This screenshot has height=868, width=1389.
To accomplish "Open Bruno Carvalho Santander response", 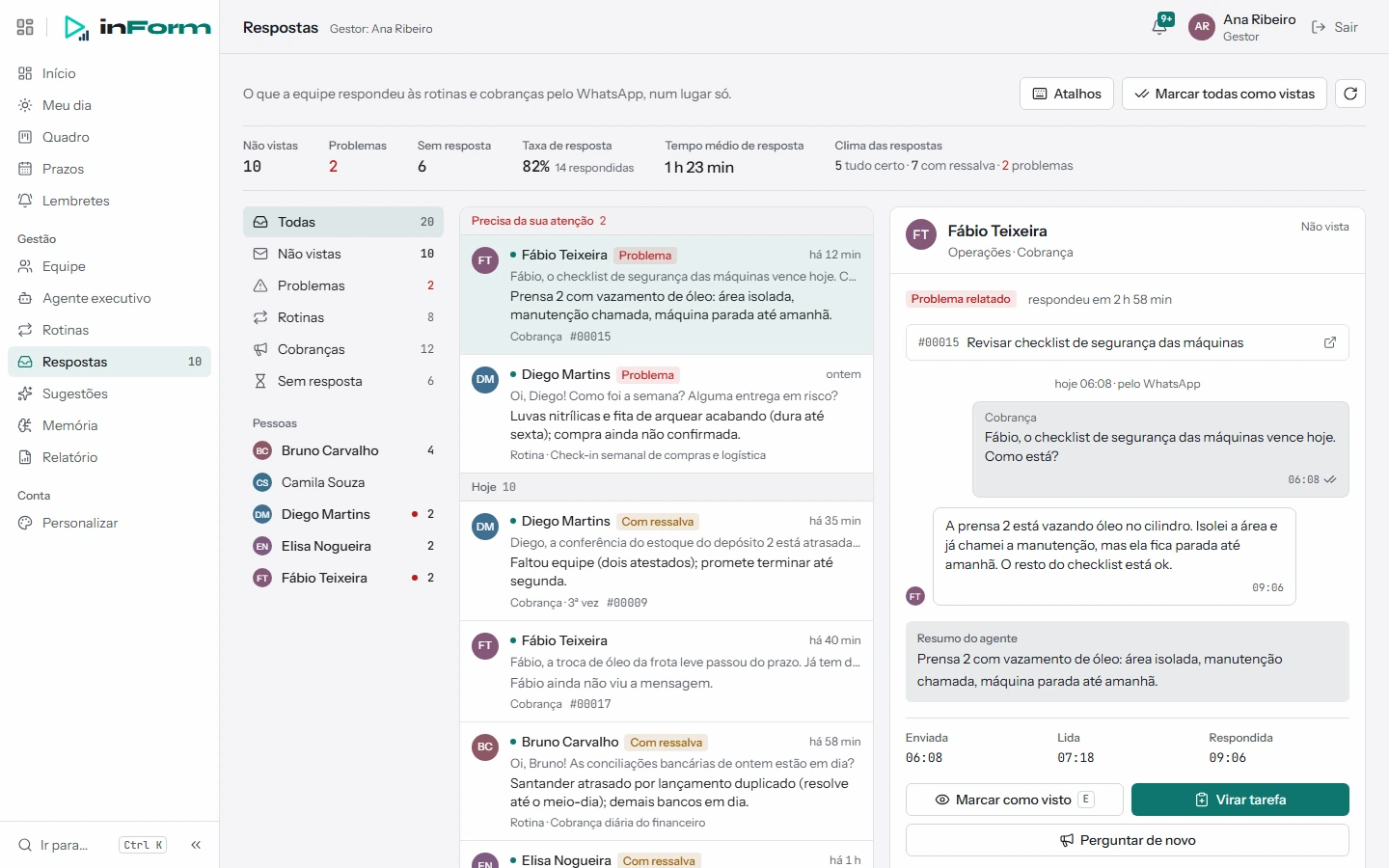I will pyautogui.click(x=667, y=781).
